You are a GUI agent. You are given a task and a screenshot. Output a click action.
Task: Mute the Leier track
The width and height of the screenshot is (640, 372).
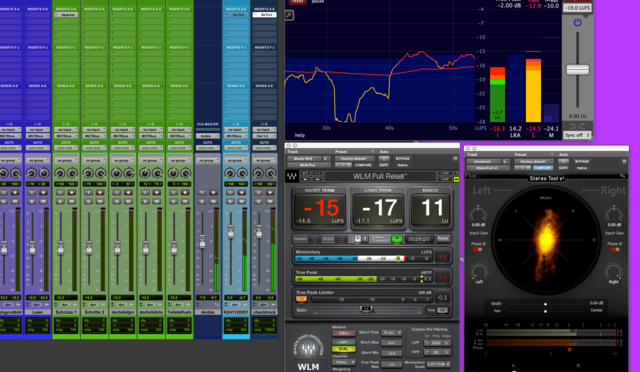[x=43, y=201]
